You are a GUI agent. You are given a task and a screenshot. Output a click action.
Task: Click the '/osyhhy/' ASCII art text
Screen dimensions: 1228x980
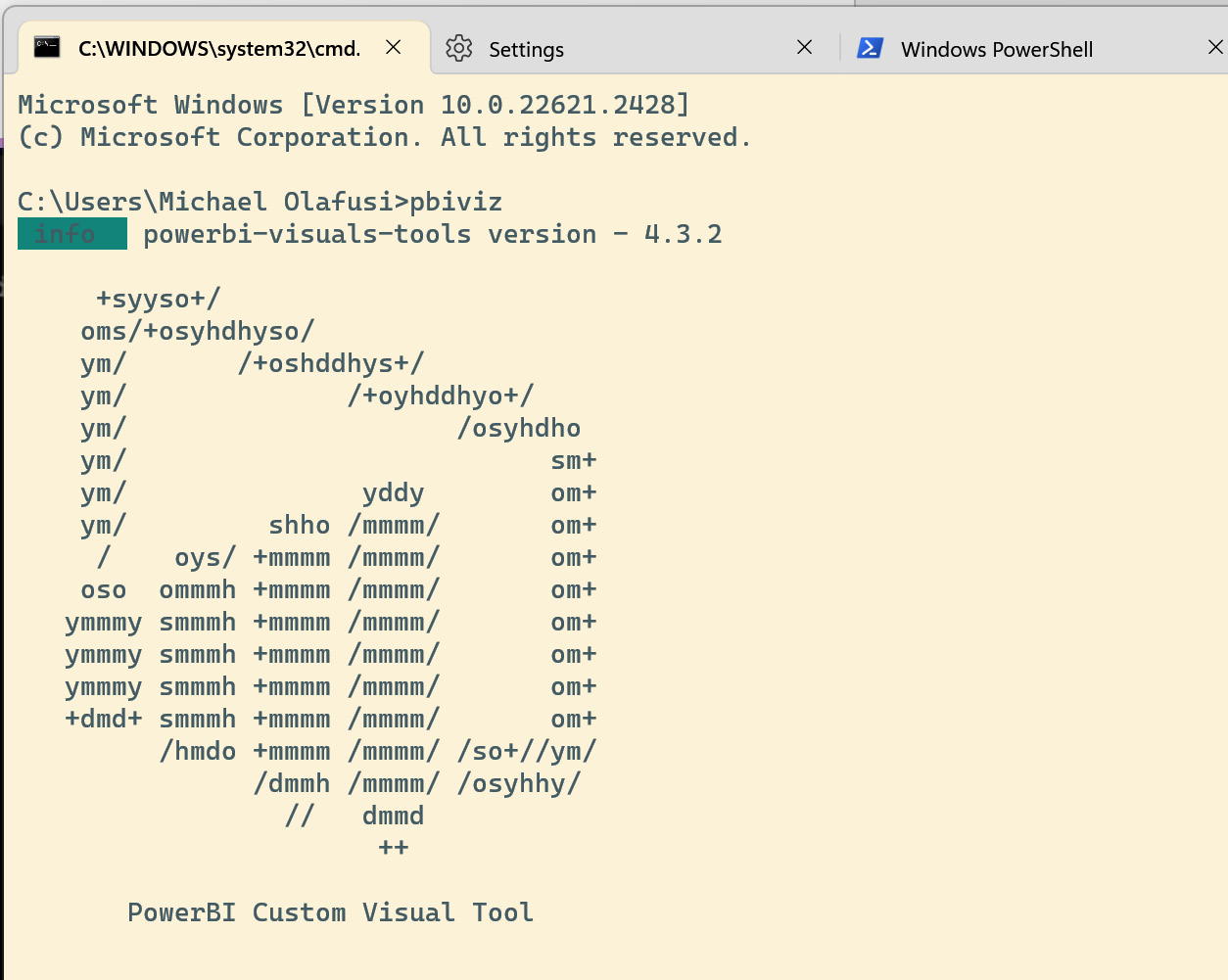pos(519,783)
